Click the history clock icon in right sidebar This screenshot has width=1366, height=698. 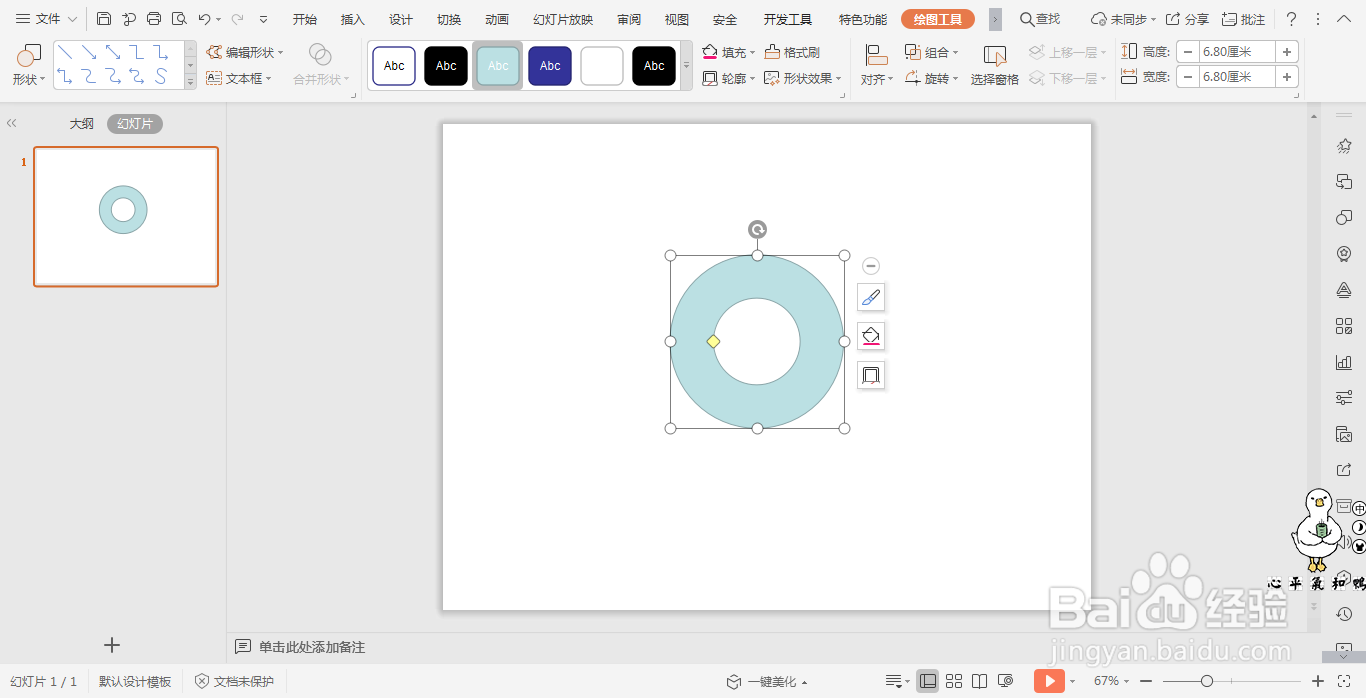click(1344, 614)
